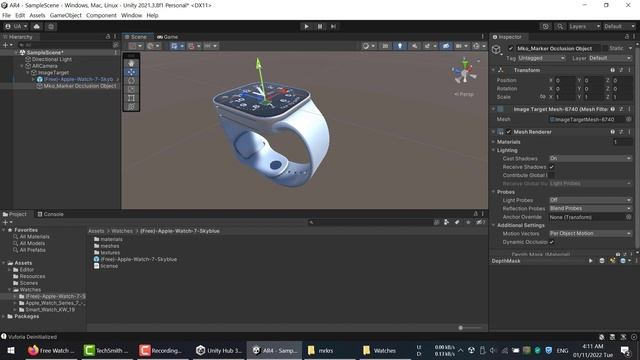Open the Watches folder in the taskbar
This screenshot has width=640, height=360.
click(380, 351)
